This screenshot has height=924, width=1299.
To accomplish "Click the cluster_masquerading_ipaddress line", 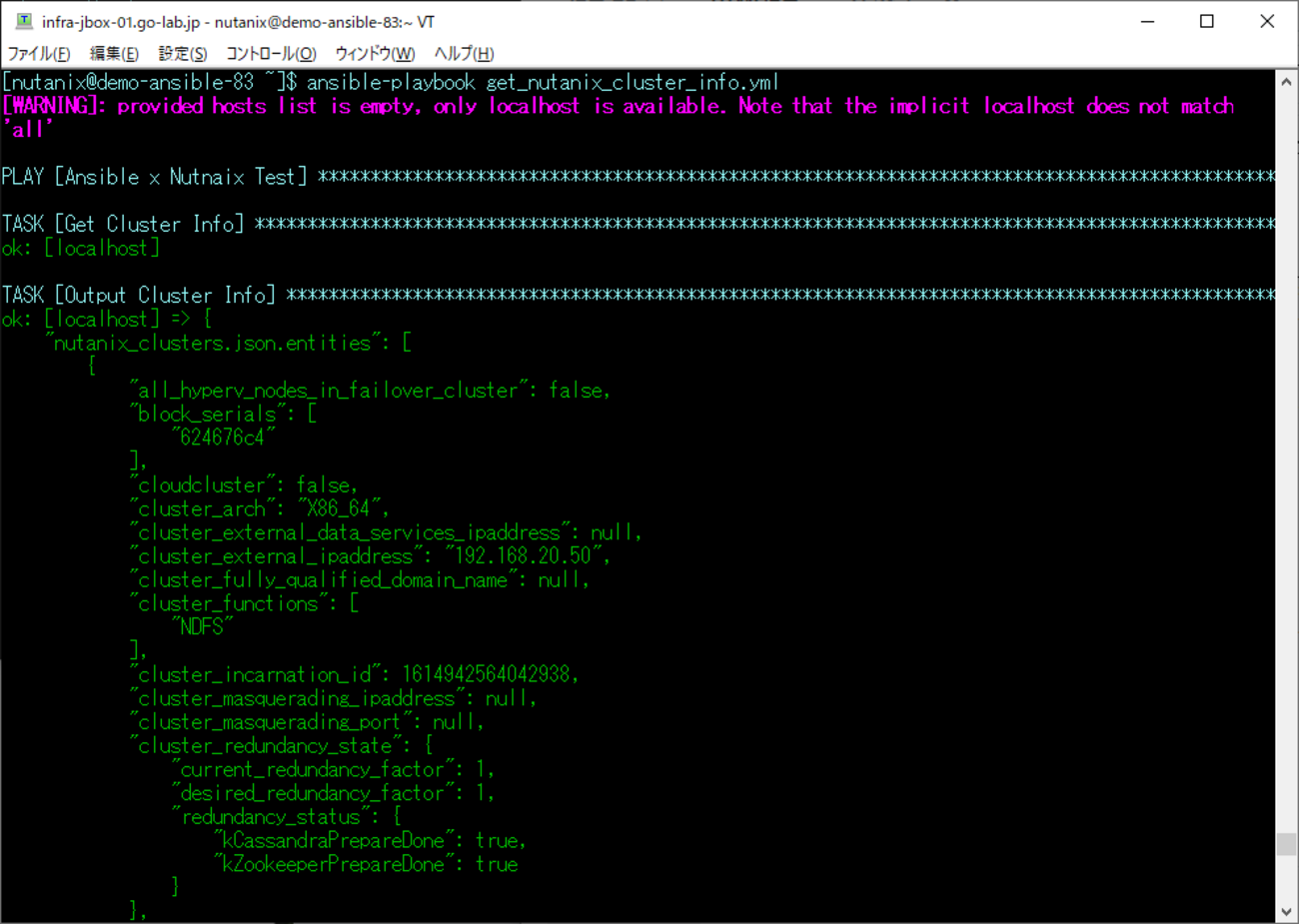I will click(333, 698).
